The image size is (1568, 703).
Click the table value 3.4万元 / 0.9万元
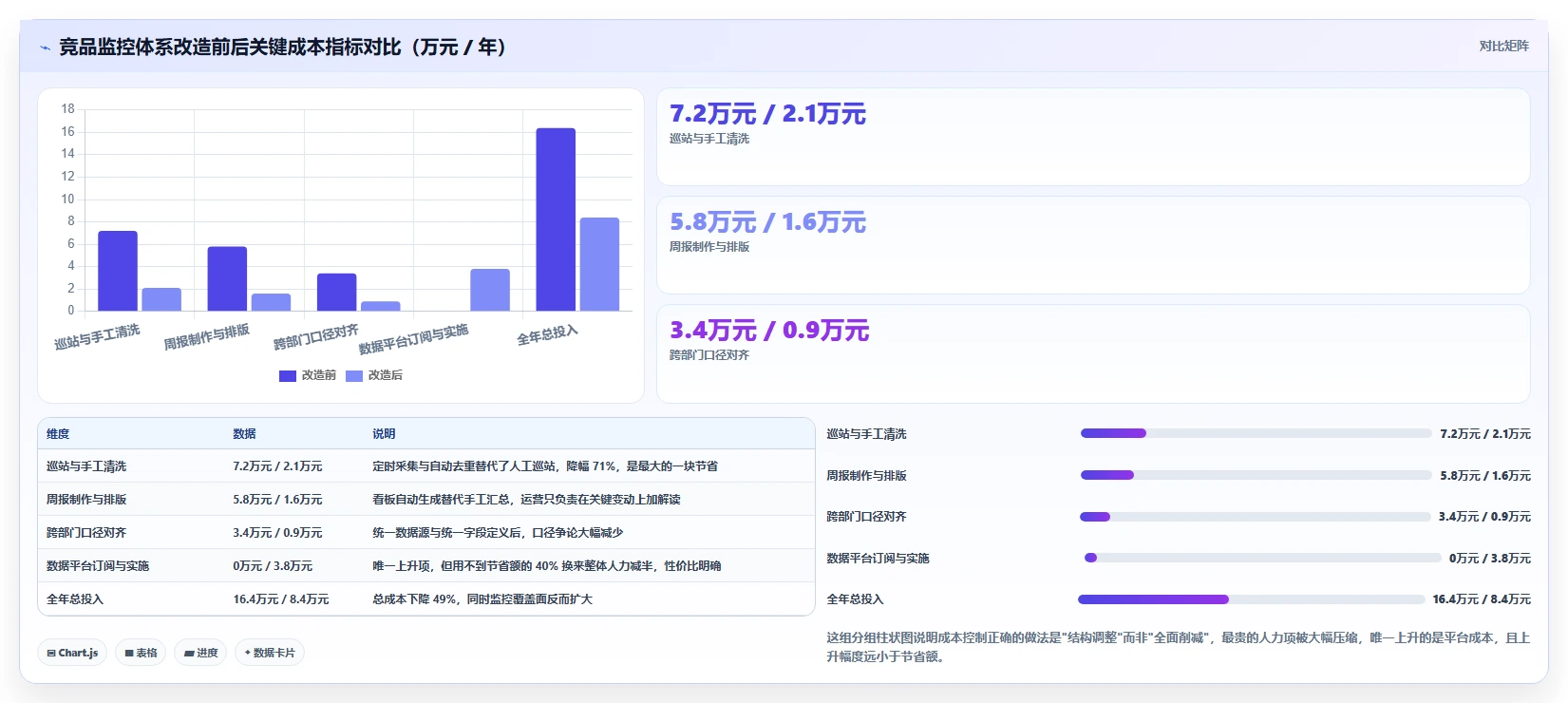pyautogui.click(x=277, y=533)
